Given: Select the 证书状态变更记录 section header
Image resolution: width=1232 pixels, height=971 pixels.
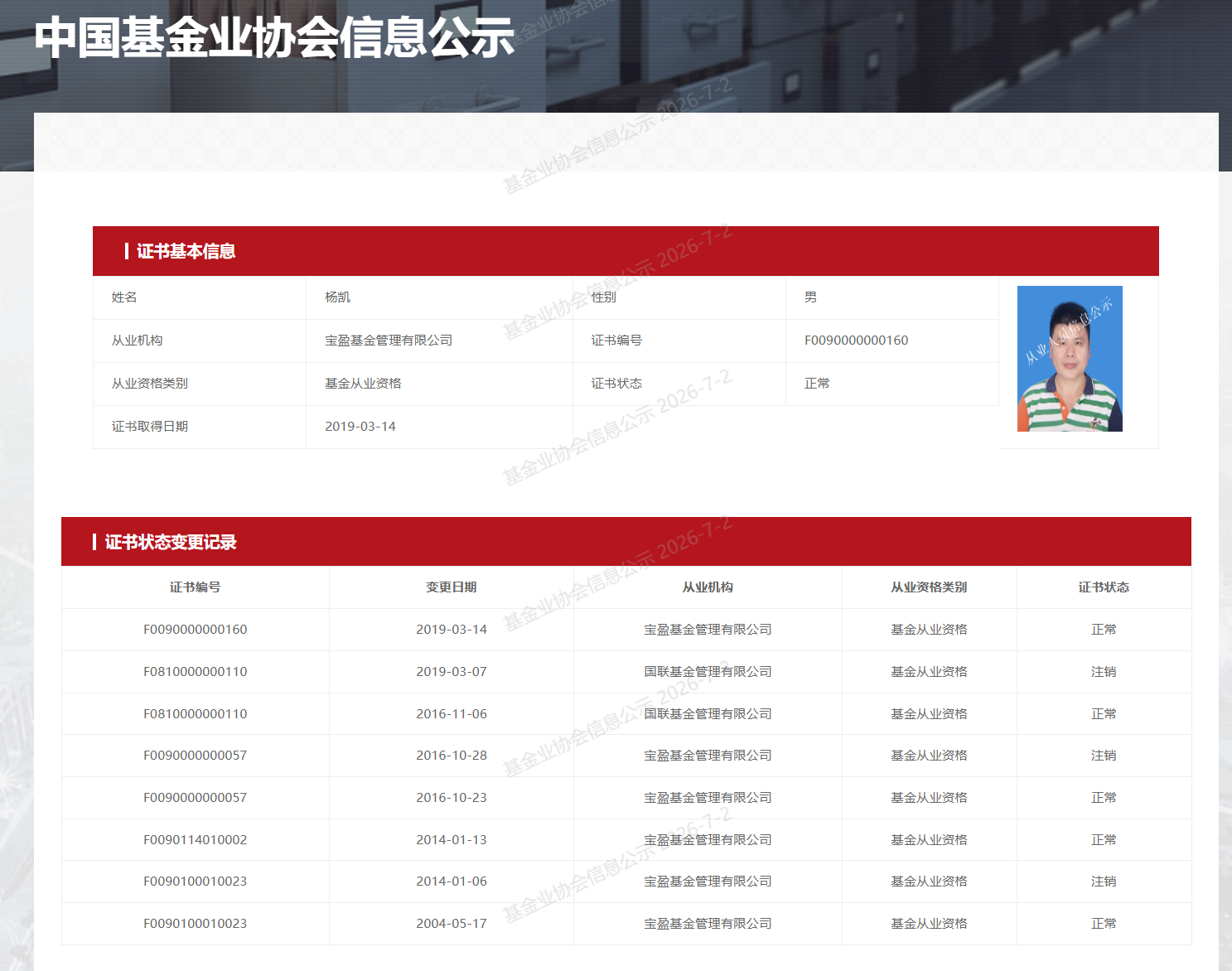Looking at the screenshot, I should (x=626, y=542).
